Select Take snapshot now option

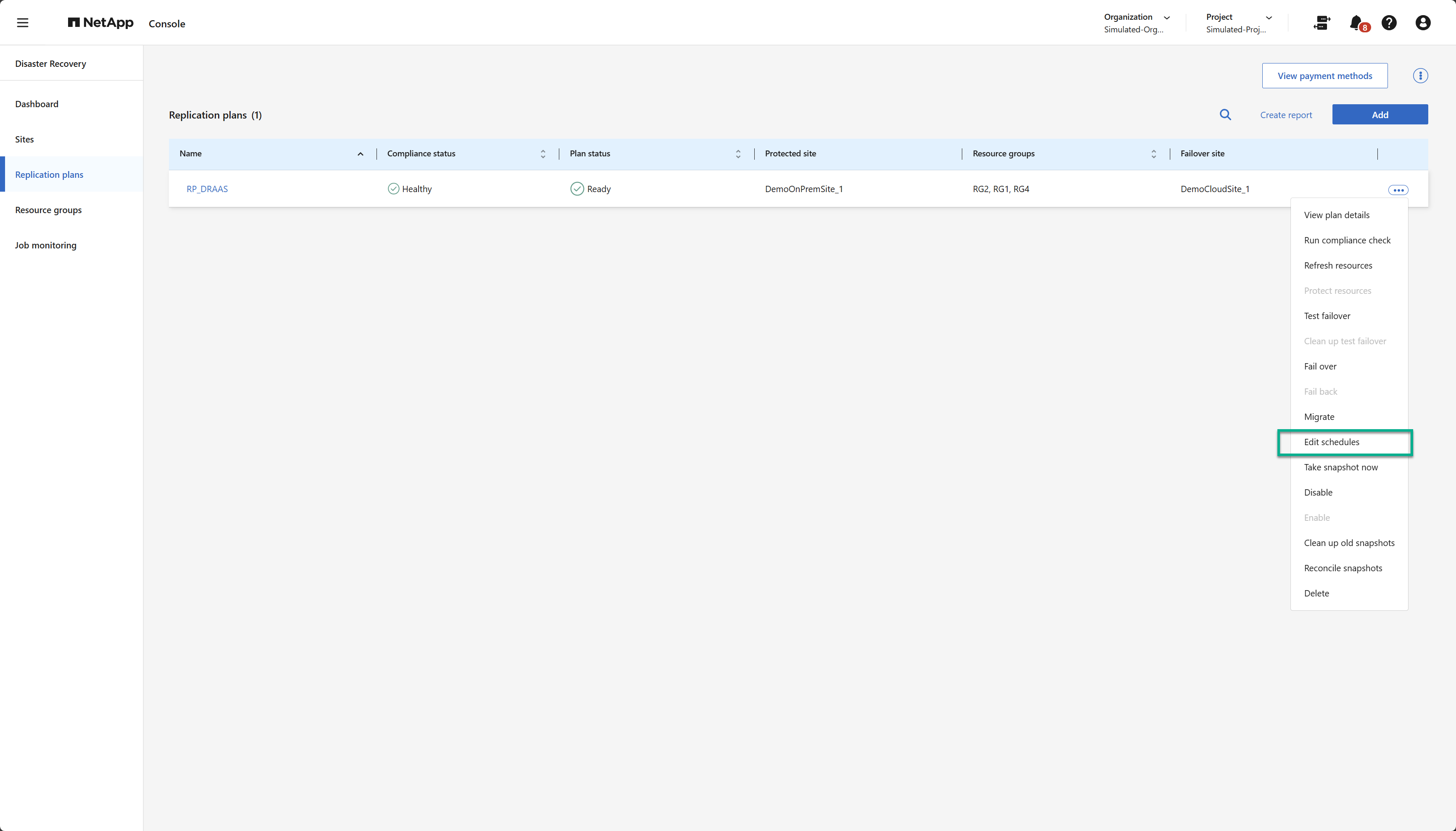coord(1341,467)
